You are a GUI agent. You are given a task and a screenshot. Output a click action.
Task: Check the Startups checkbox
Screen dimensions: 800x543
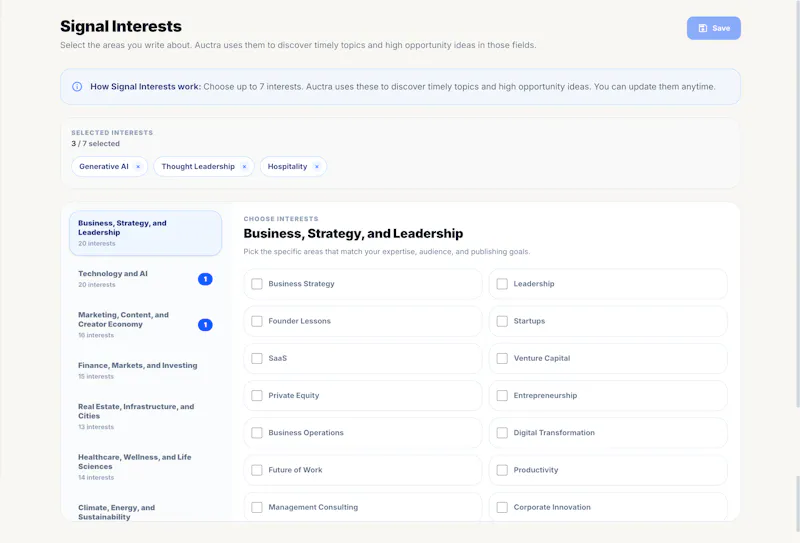502,321
